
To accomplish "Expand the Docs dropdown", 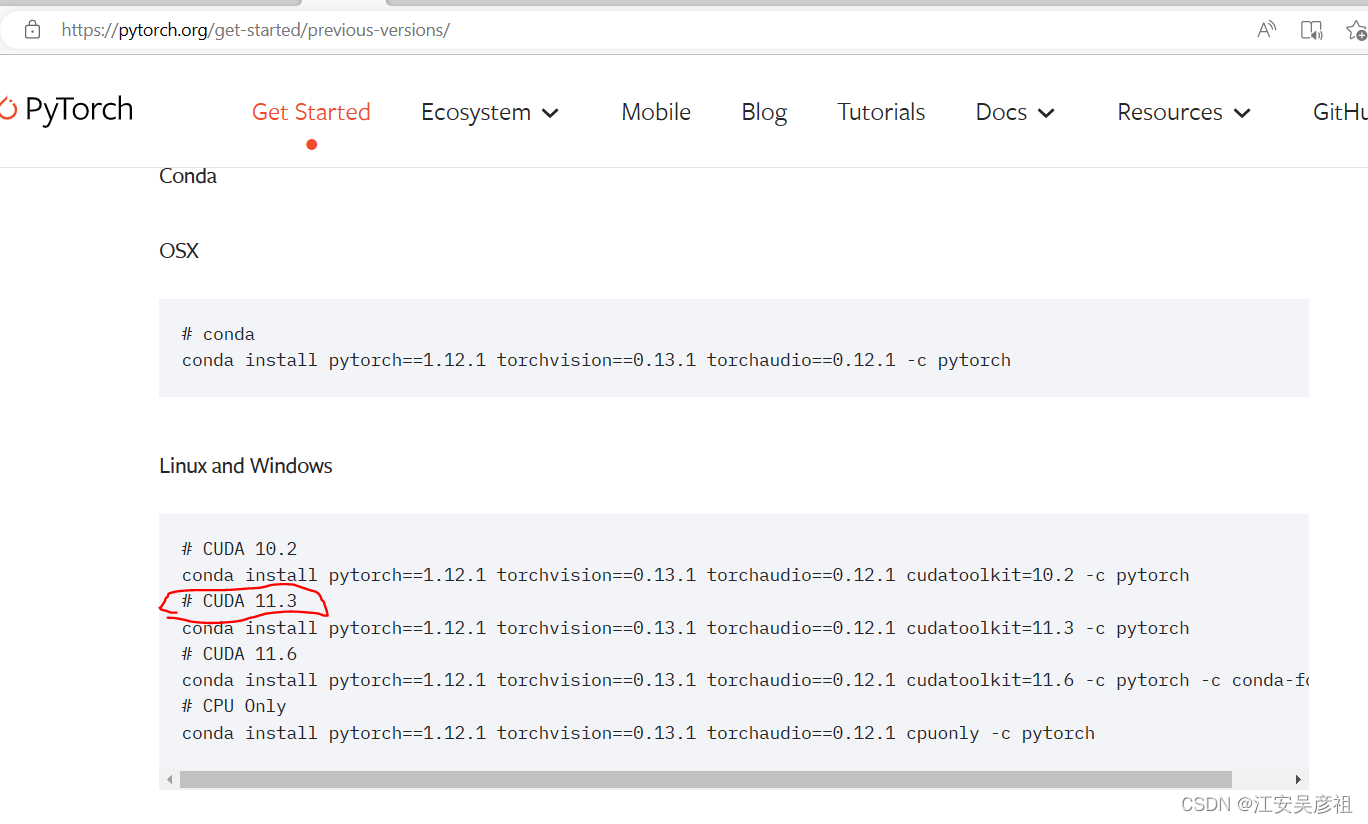I will tap(1015, 112).
